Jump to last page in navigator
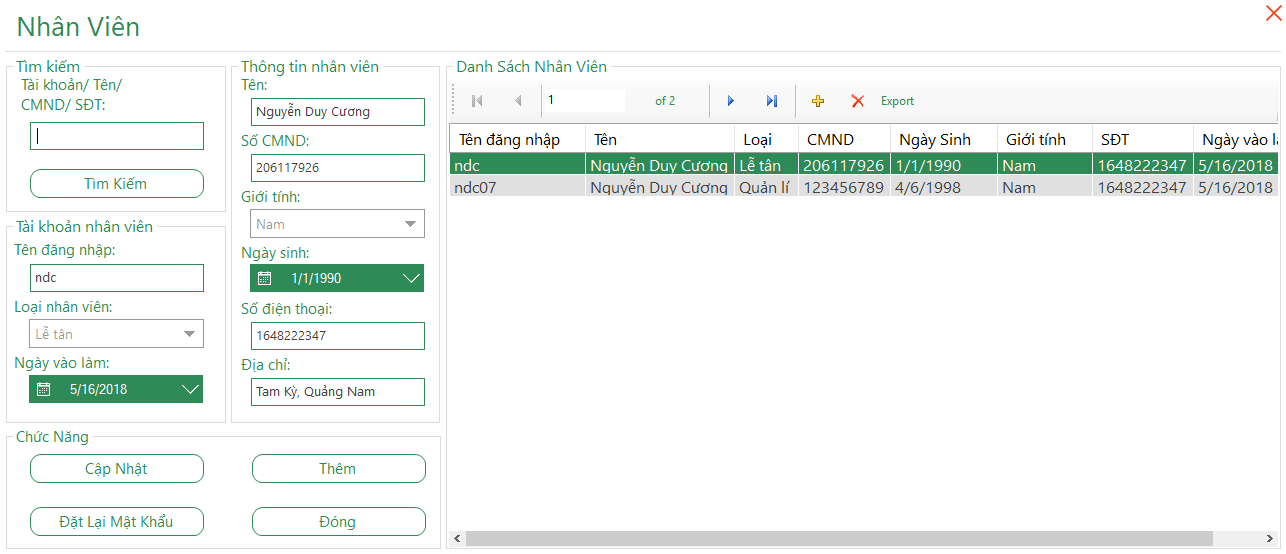The height and width of the screenshot is (554, 1286). click(x=771, y=101)
